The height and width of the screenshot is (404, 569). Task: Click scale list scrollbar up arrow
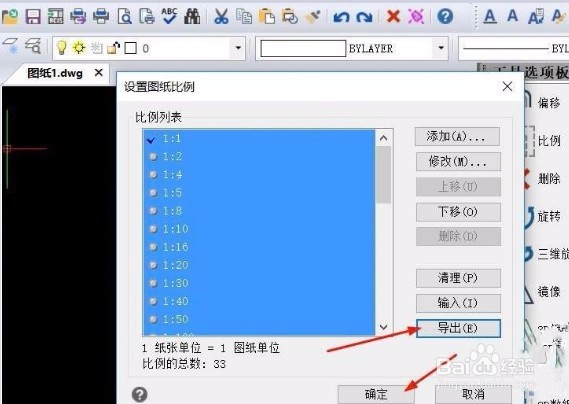(384, 138)
